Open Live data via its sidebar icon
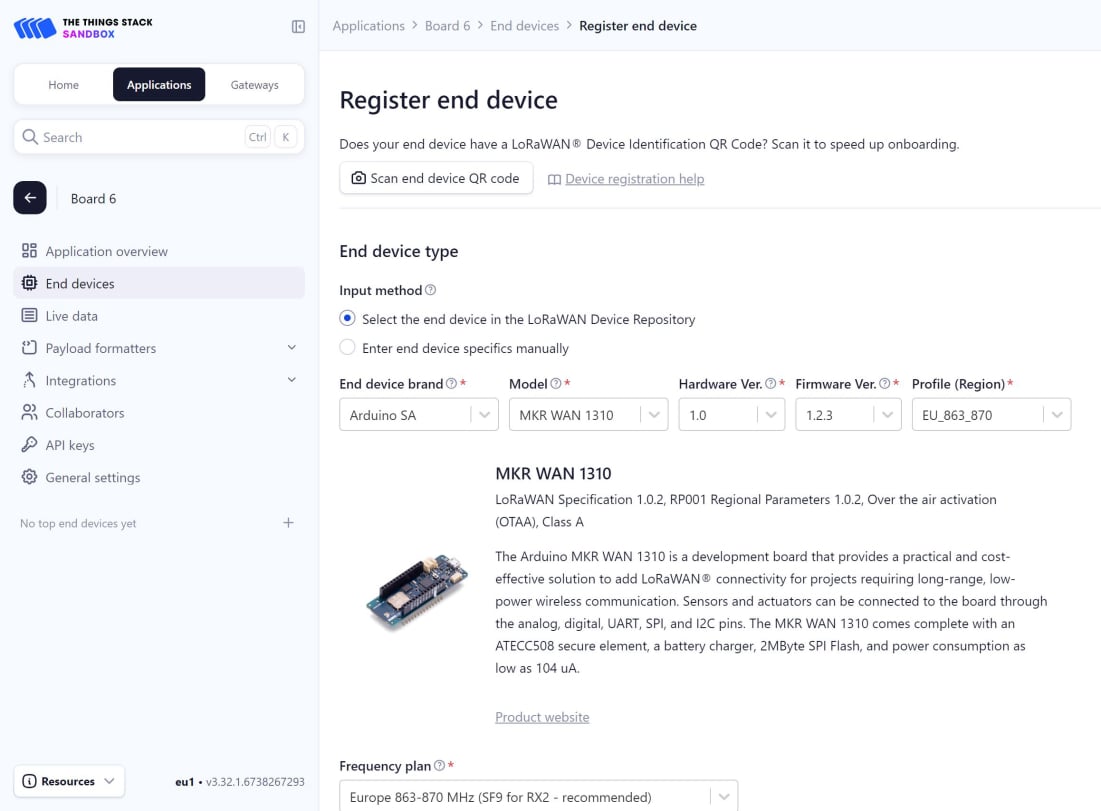Image resolution: width=1101 pixels, height=811 pixels. pyautogui.click(x=29, y=315)
